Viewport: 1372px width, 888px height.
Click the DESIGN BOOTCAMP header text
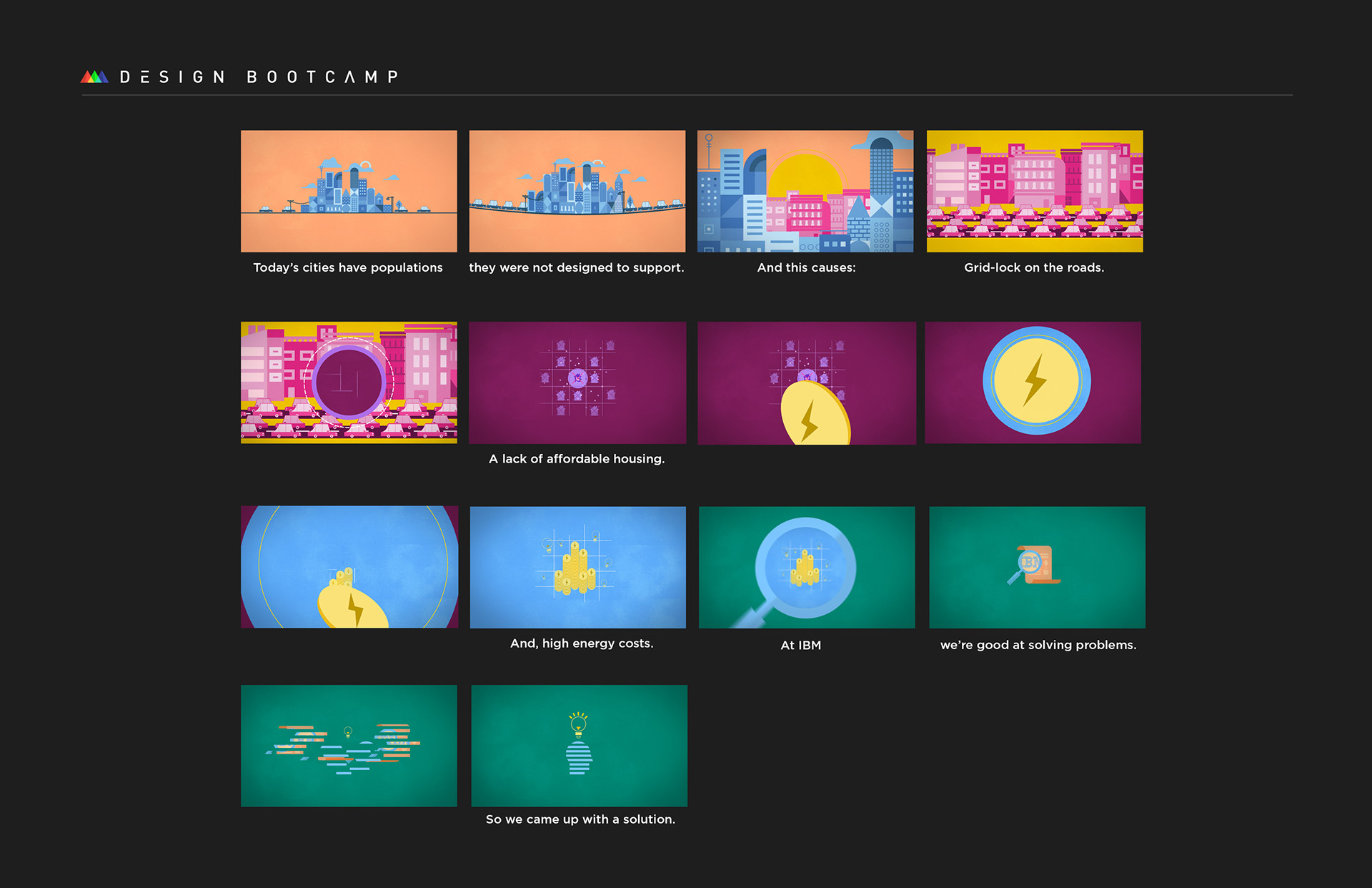tap(259, 77)
